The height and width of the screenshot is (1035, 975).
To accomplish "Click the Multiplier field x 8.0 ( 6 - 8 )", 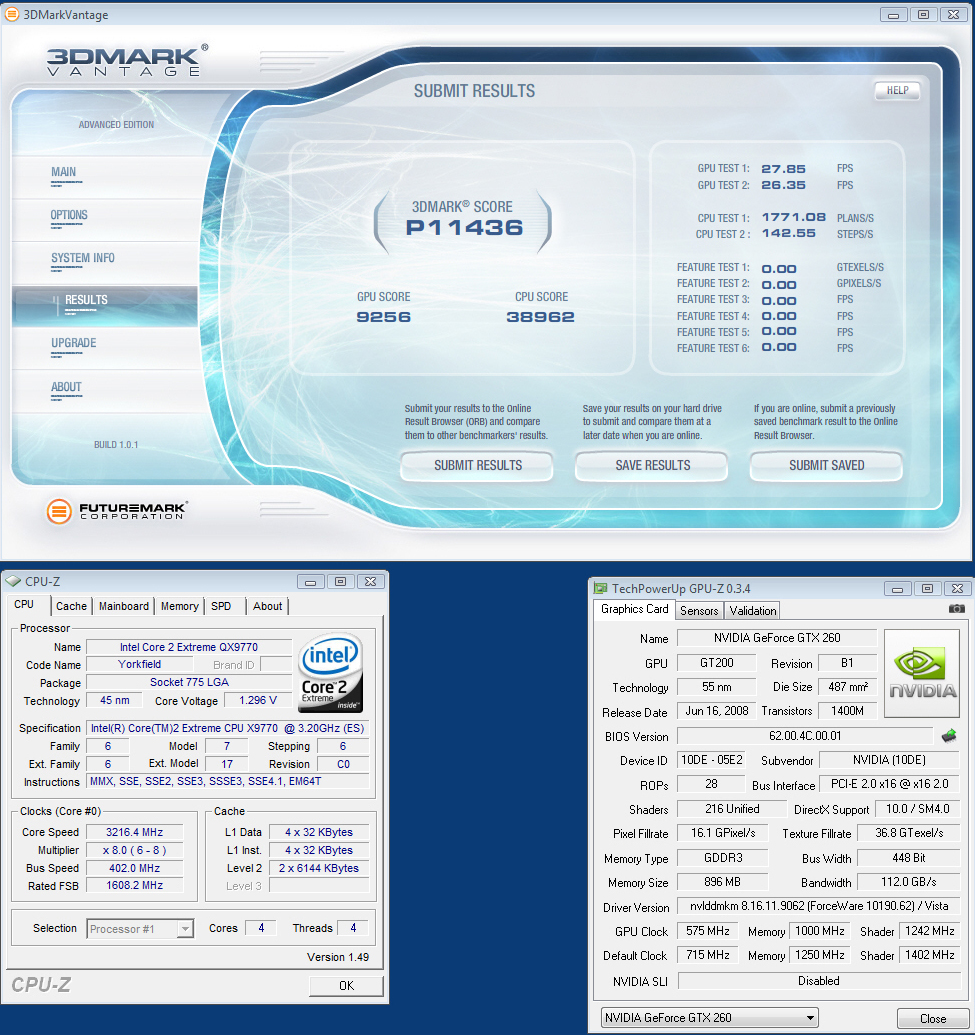I will (x=135, y=850).
